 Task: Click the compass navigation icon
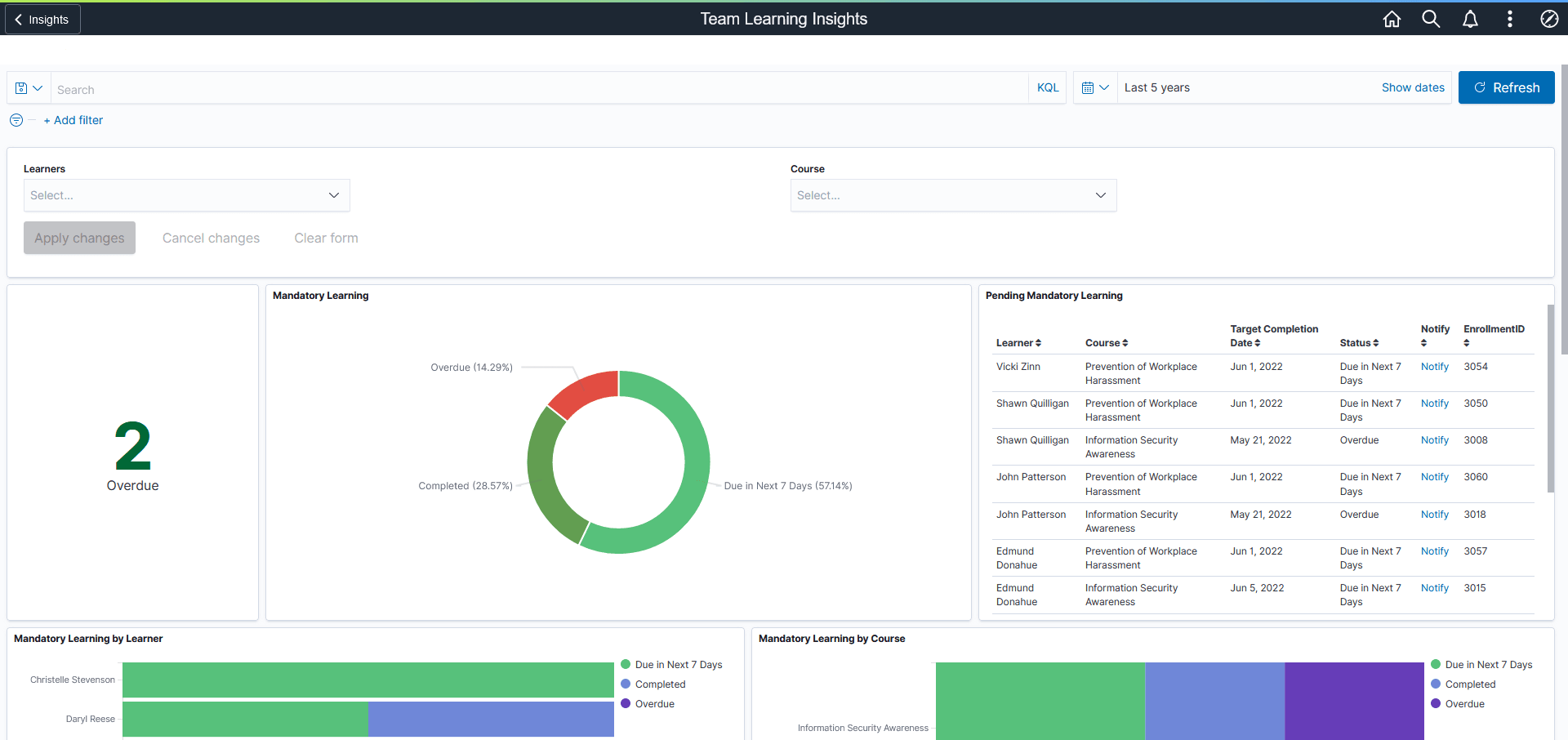click(1549, 19)
